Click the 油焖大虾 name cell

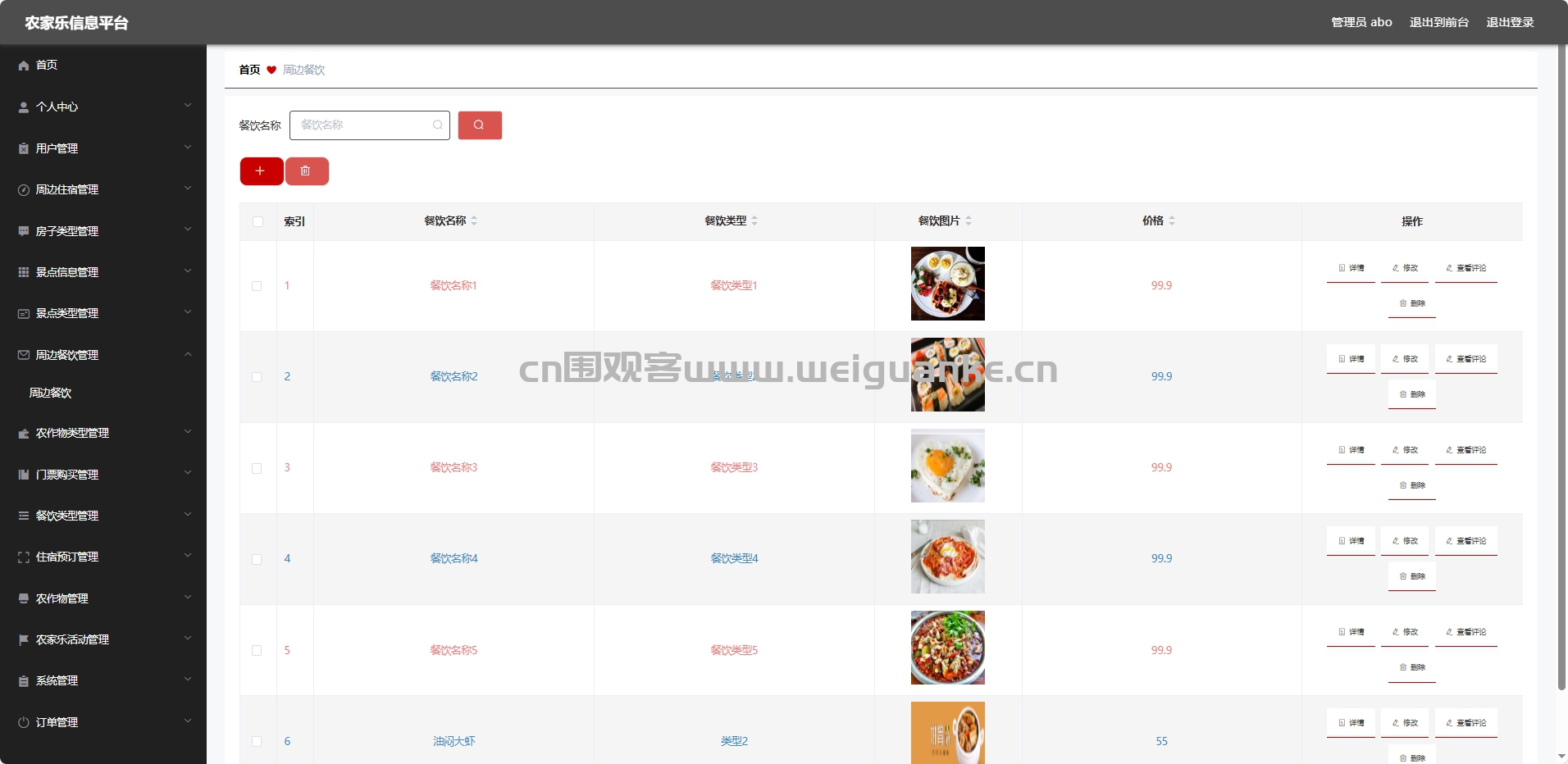[x=454, y=741]
